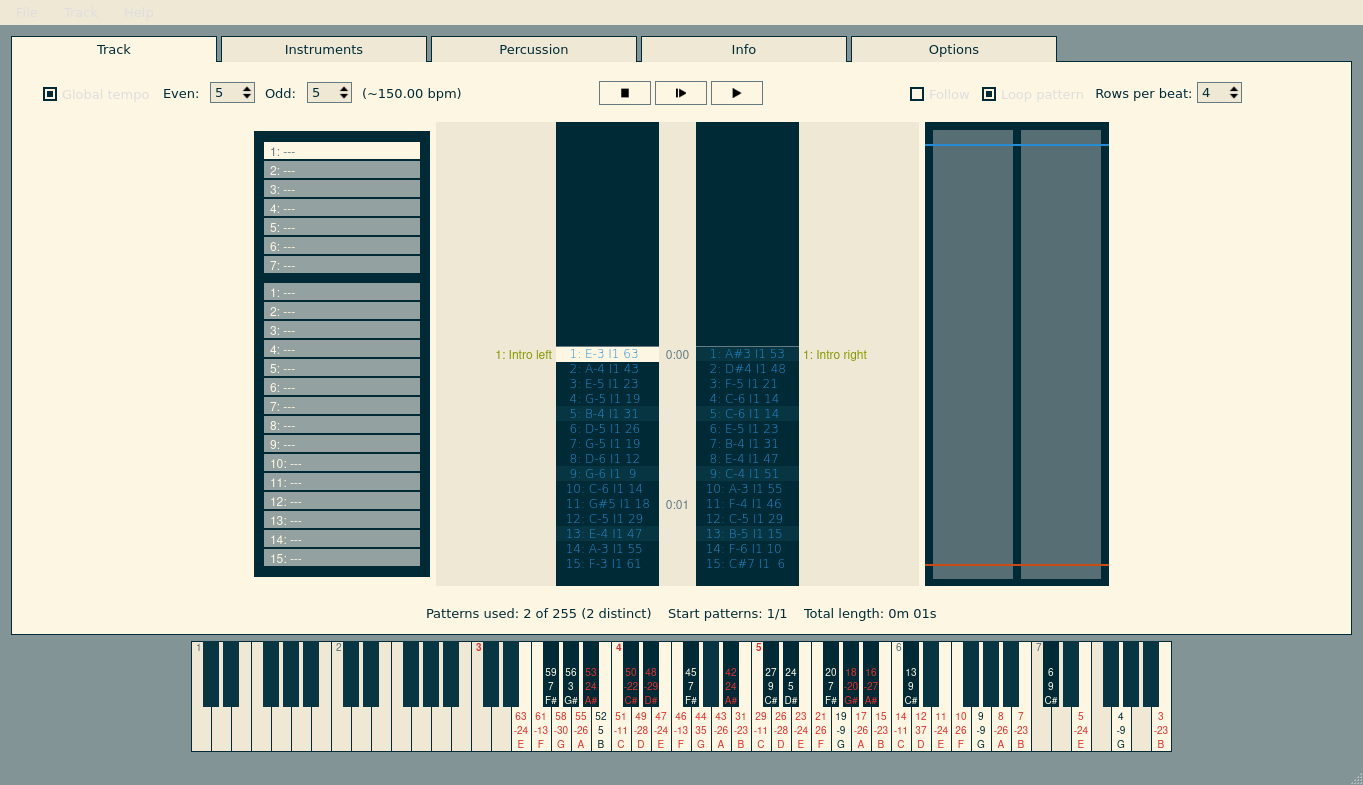Select row '7: ---' in the upper seven-row list
The image size is (1363, 785).
(x=342, y=265)
